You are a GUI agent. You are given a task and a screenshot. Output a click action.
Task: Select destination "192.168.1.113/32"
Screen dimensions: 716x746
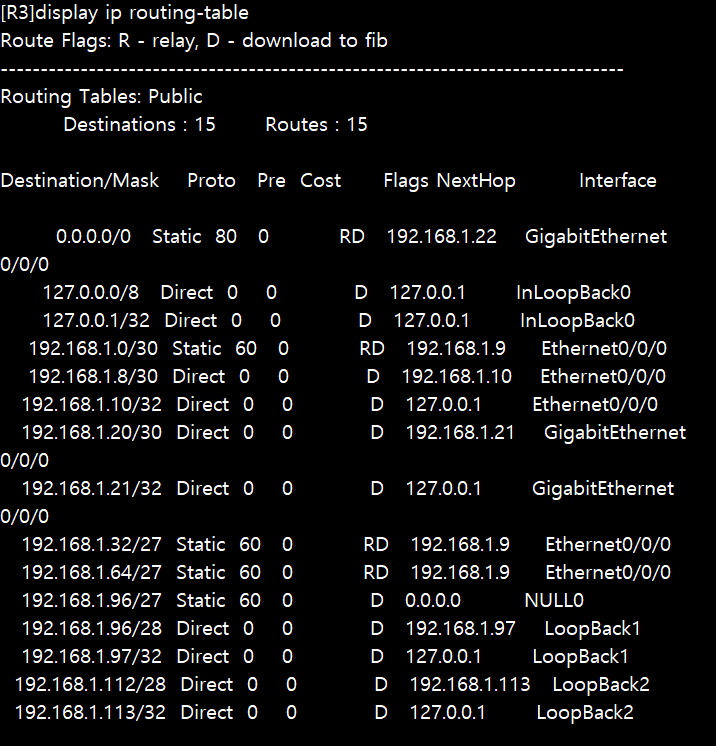pos(90,713)
